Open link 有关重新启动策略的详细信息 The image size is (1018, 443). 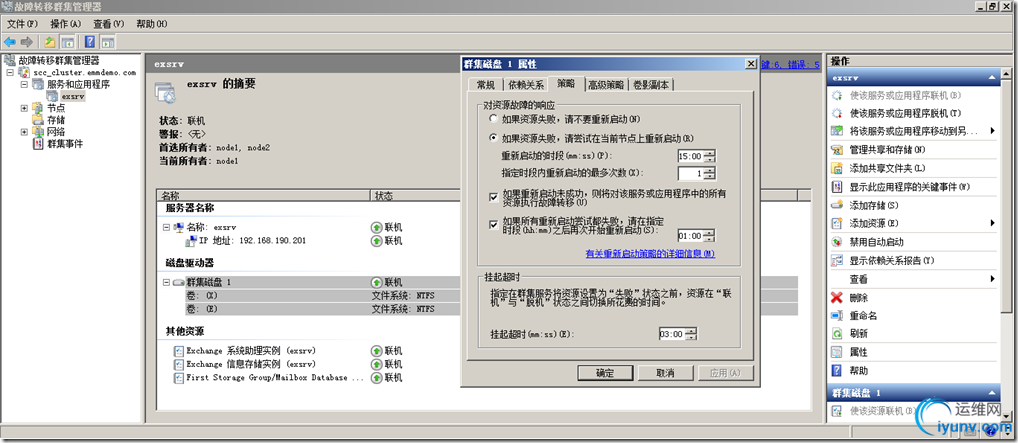coord(650,253)
